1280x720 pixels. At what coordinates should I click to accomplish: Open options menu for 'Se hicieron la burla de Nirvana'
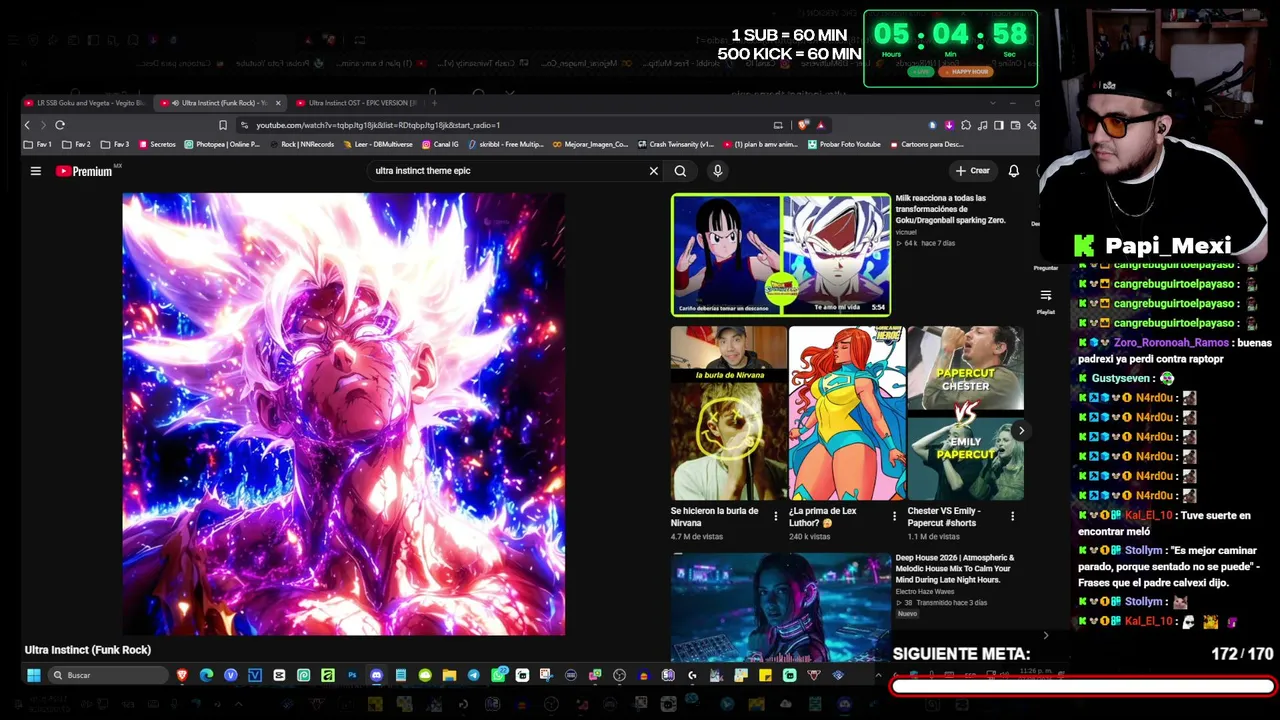(x=776, y=516)
